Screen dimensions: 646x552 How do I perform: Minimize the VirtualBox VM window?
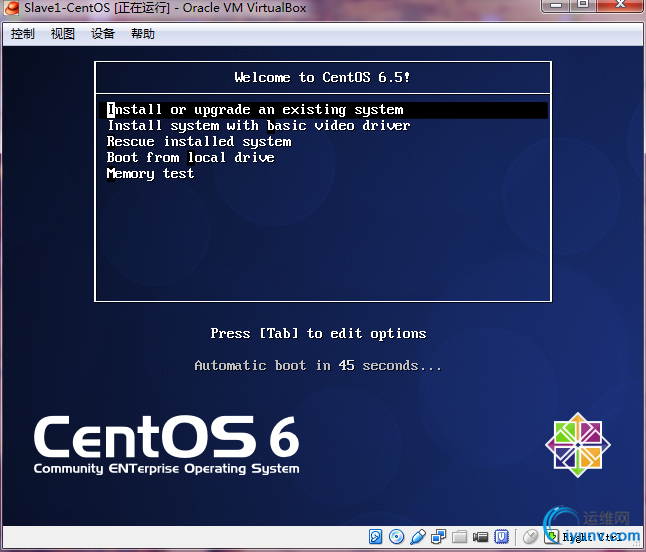coord(556,5)
